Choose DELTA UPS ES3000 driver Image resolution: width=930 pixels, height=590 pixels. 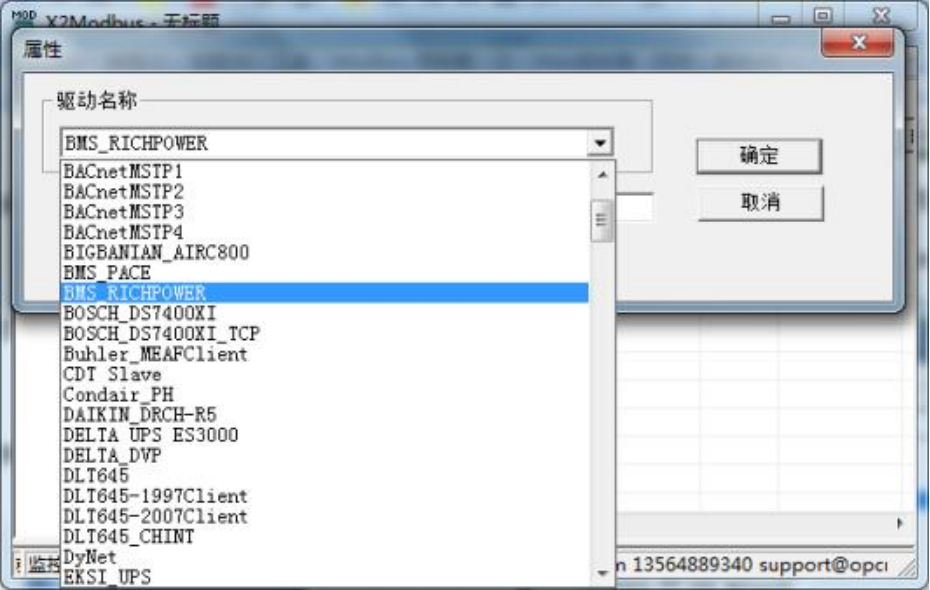(x=324, y=435)
